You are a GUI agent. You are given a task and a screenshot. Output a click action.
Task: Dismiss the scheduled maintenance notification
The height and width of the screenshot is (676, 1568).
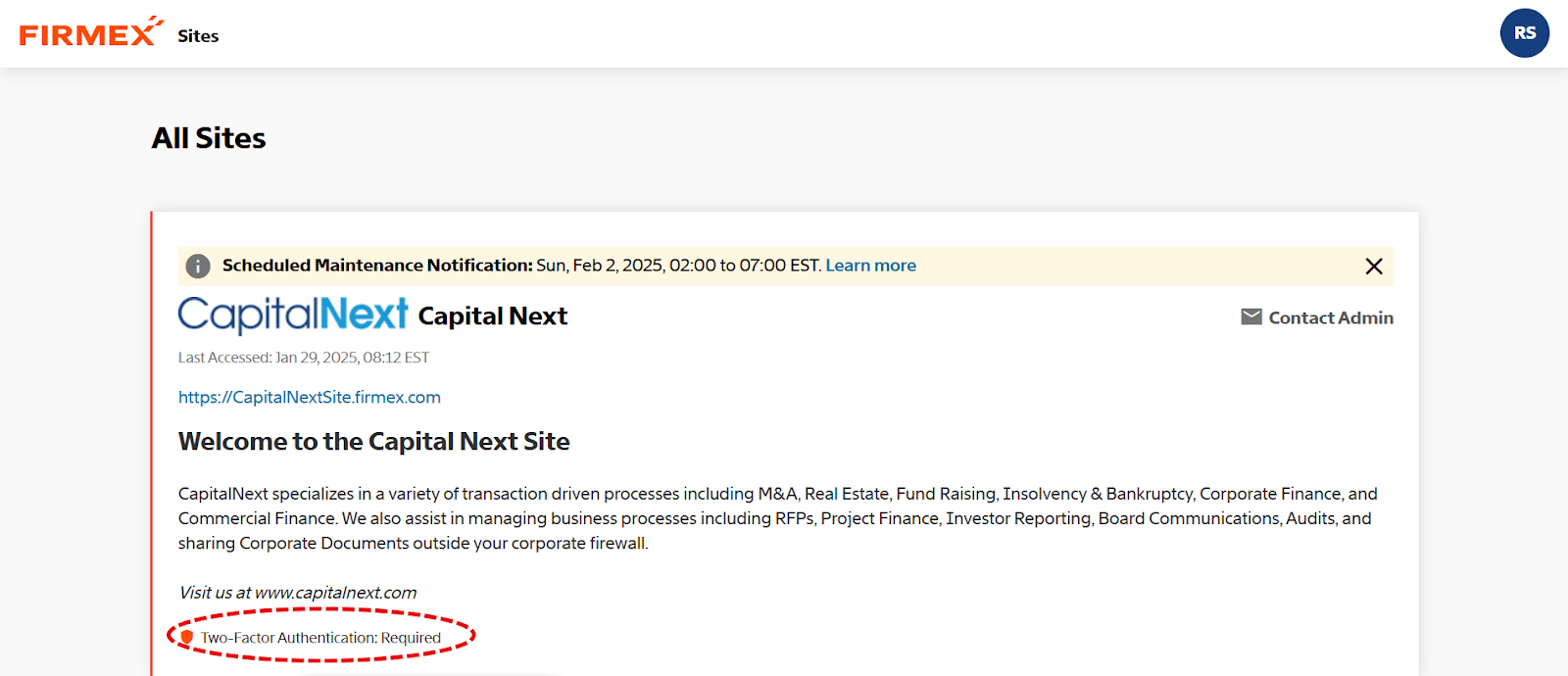pyautogui.click(x=1374, y=266)
